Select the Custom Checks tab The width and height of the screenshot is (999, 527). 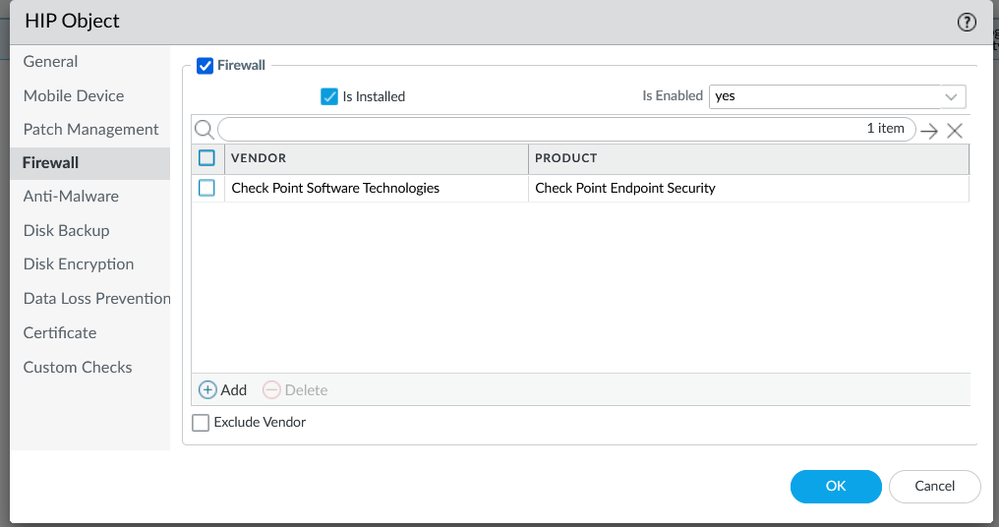point(78,368)
